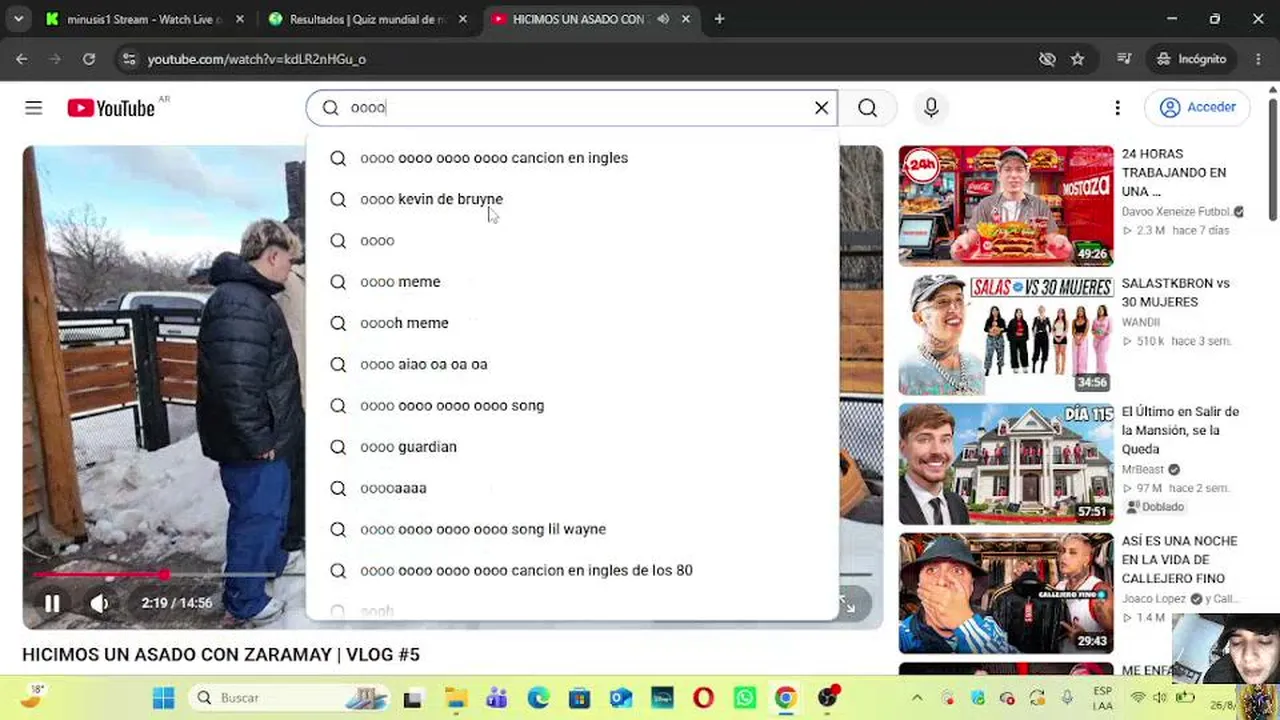1280x720 pixels.
Task: Open "24 HORAS TRABAJANDO EN UNA" thumbnail
Action: [1006, 206]
